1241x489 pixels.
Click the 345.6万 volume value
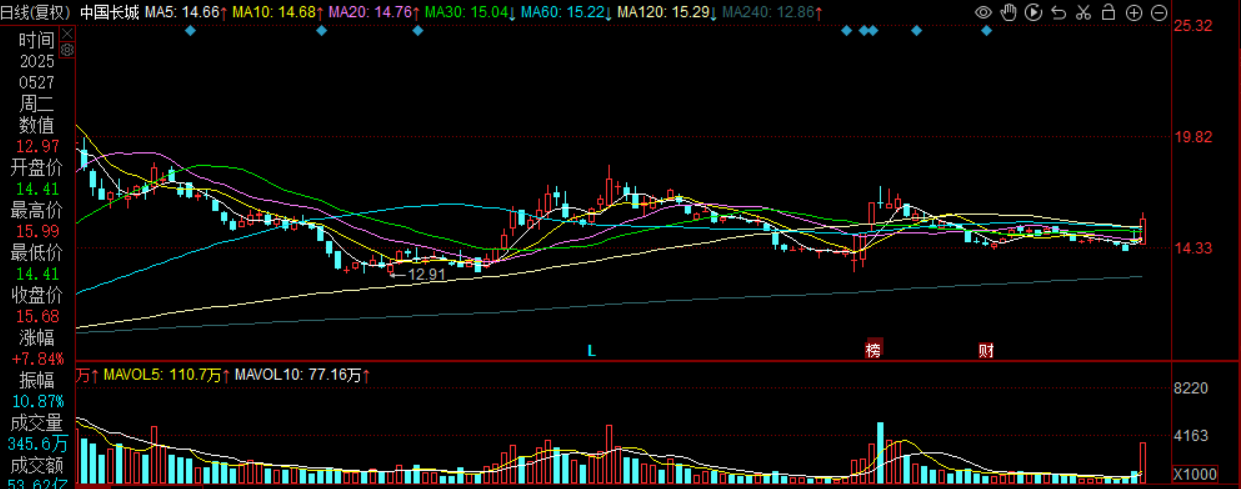[37, 443]
